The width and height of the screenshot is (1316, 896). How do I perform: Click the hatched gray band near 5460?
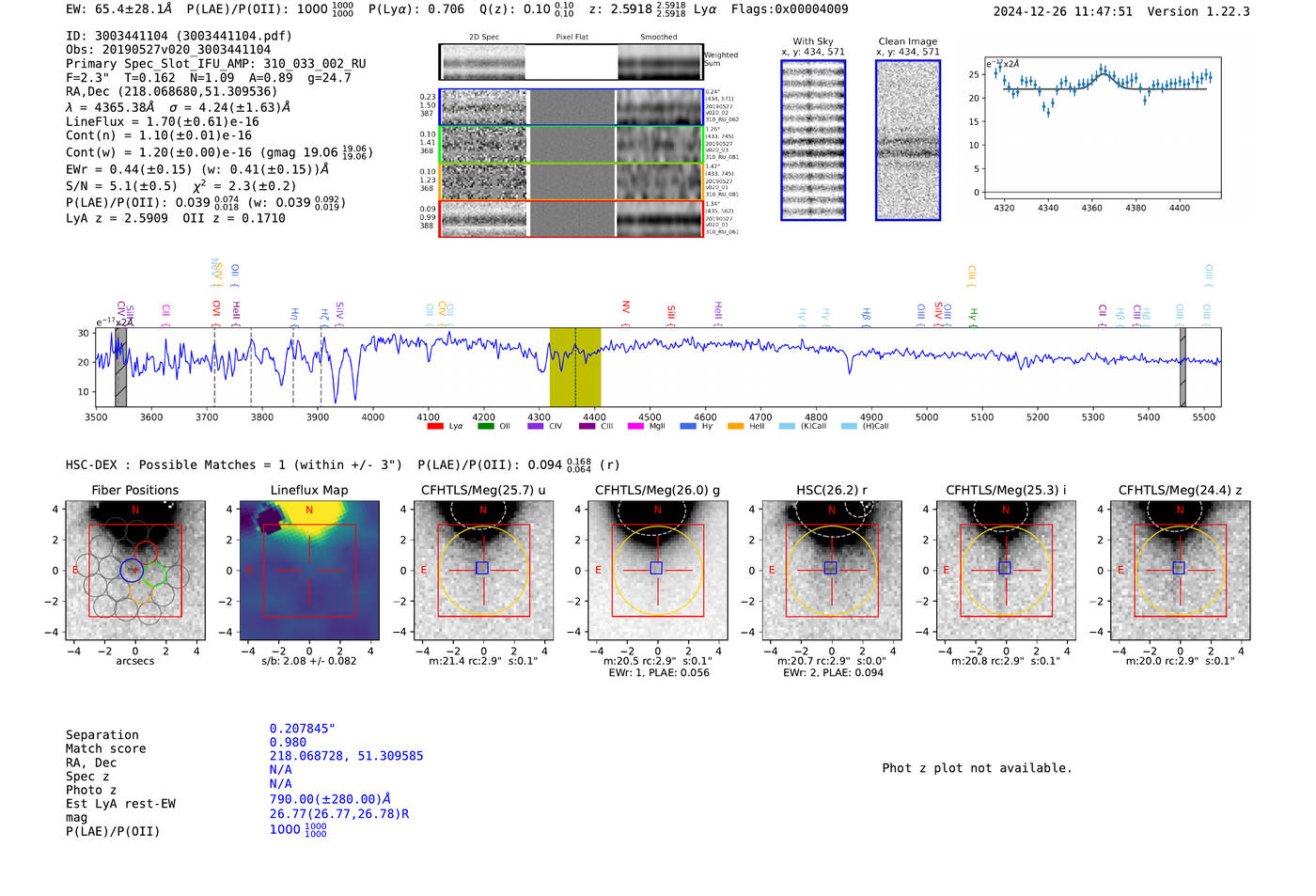(1183, 367)
